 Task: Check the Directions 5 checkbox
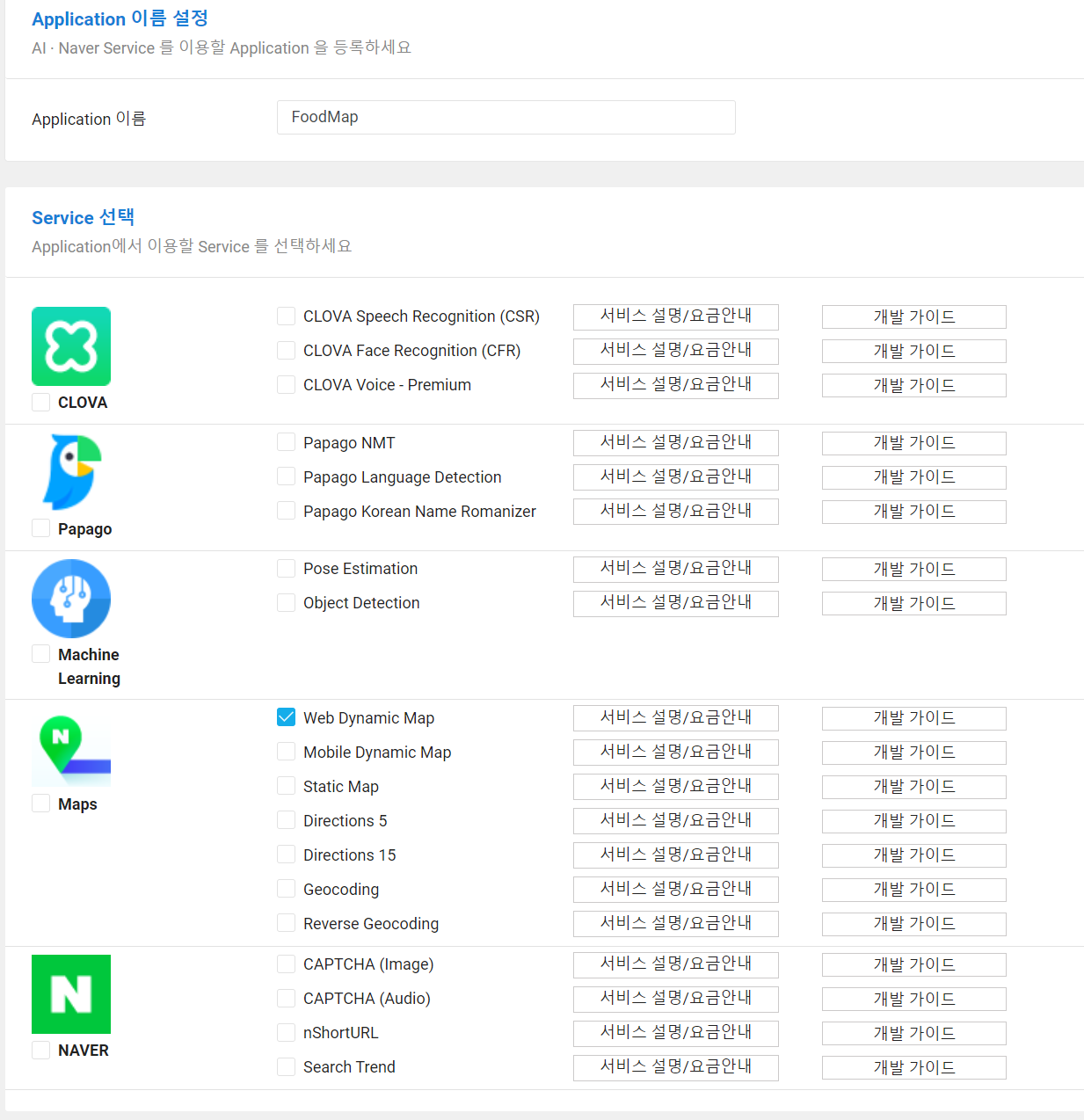tap(286, 820)
